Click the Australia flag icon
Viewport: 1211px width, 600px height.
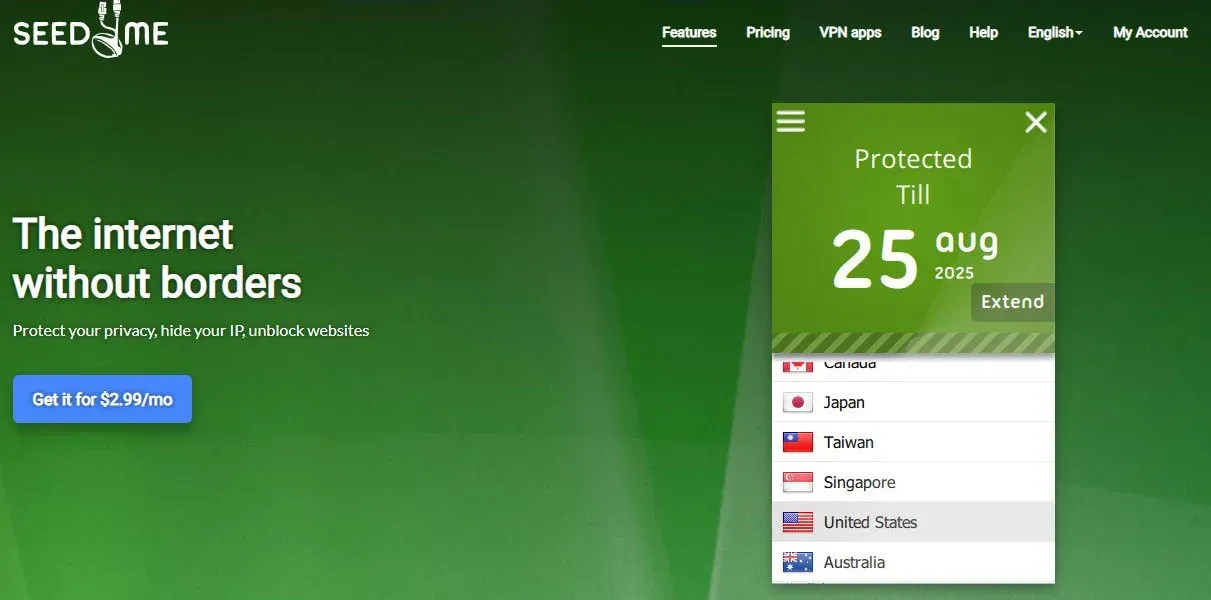797,562
